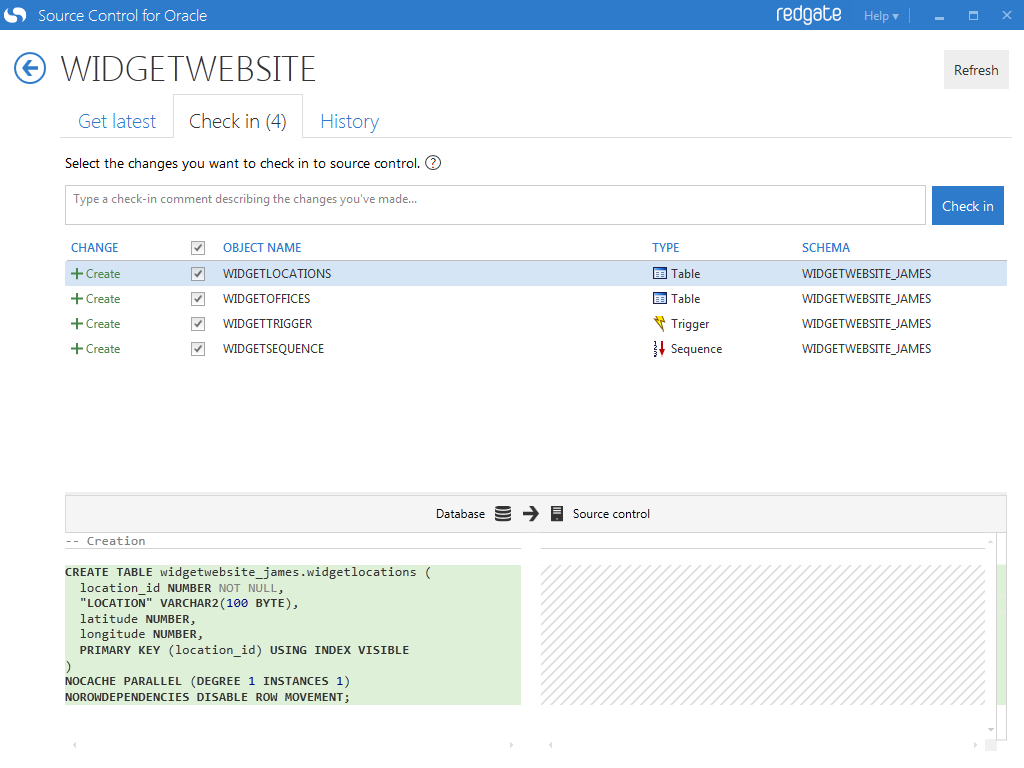Sort by the CHANGE column header
The height and width of the screenshot is (768, 1024).
[x=95, y=248]
